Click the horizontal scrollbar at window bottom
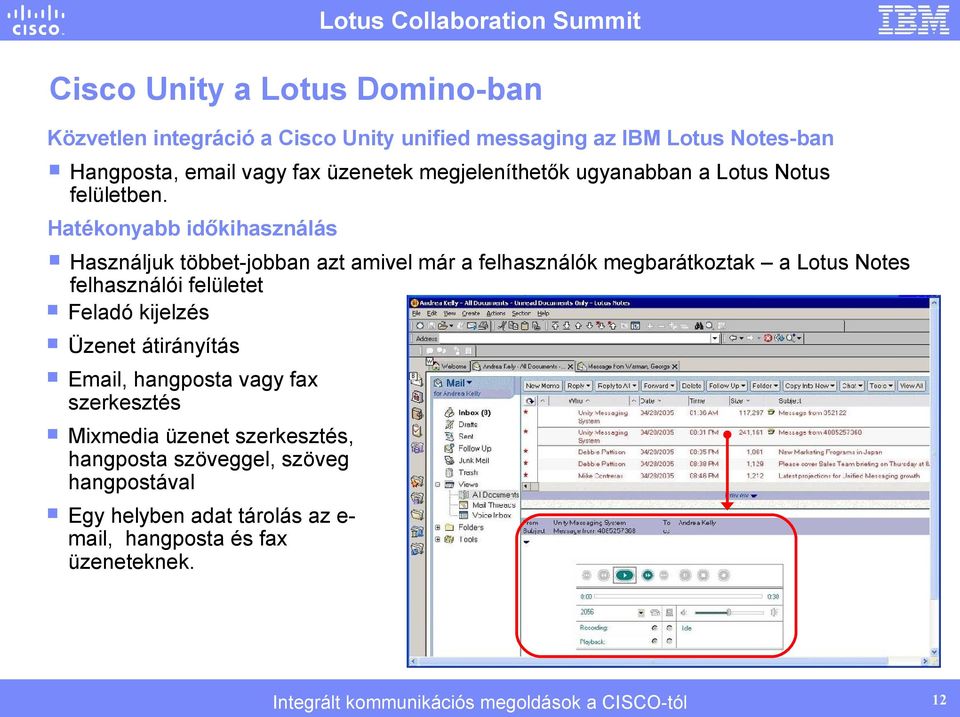 [x=669, y=661]
